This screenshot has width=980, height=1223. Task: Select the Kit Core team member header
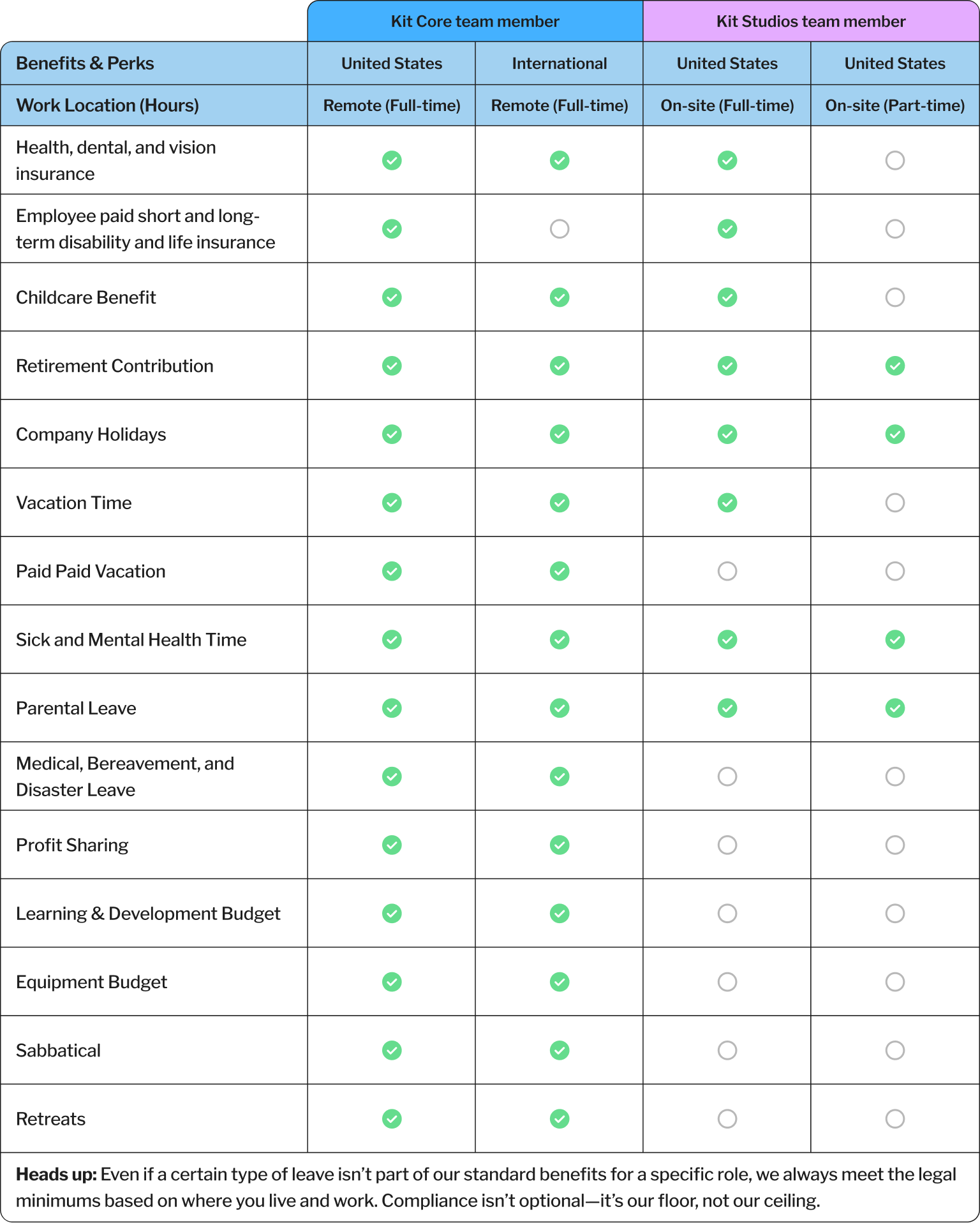pyautogui.click(x=475, y=22)
